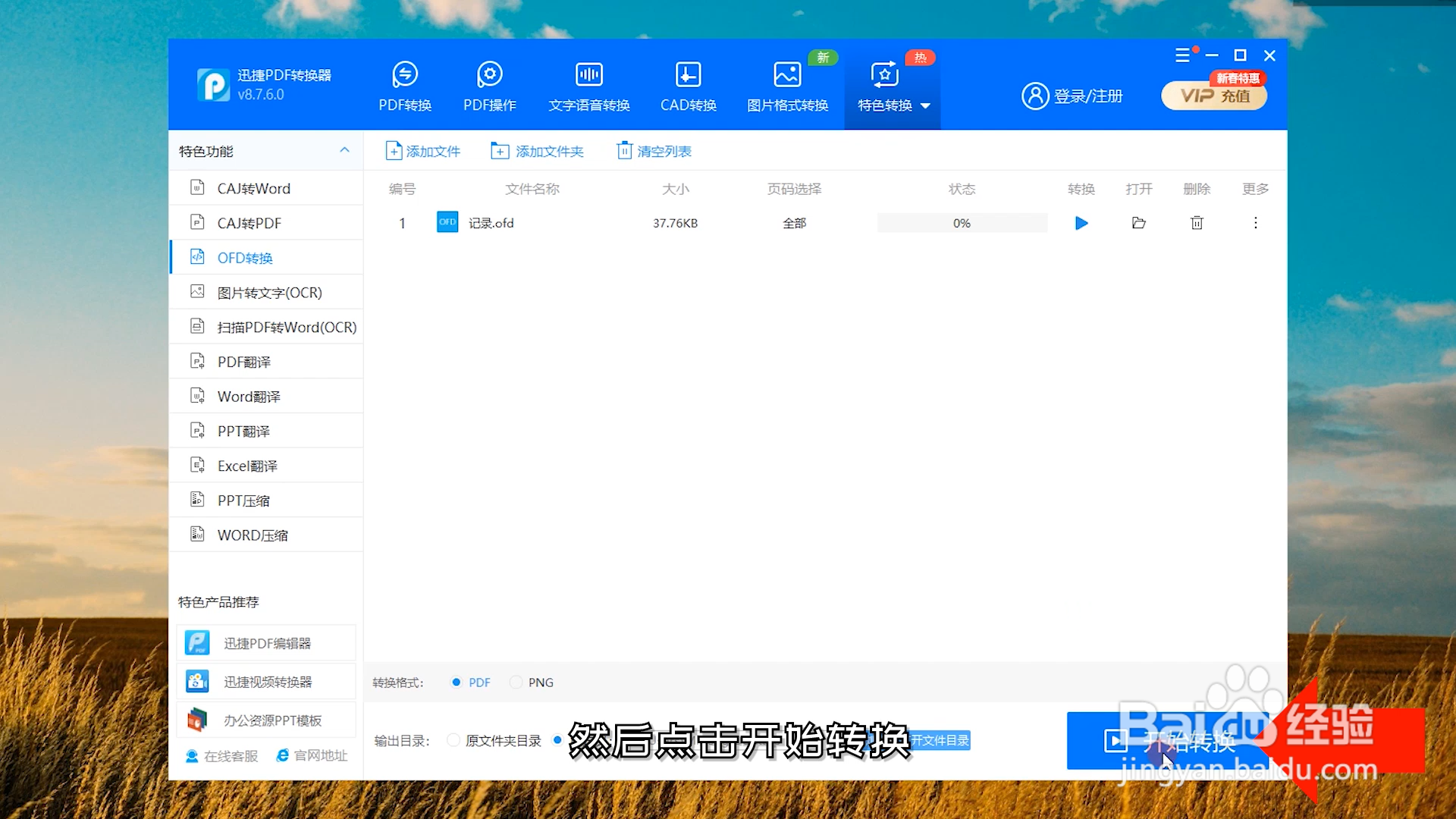Open 官网地址 website link

pos(312,755)
